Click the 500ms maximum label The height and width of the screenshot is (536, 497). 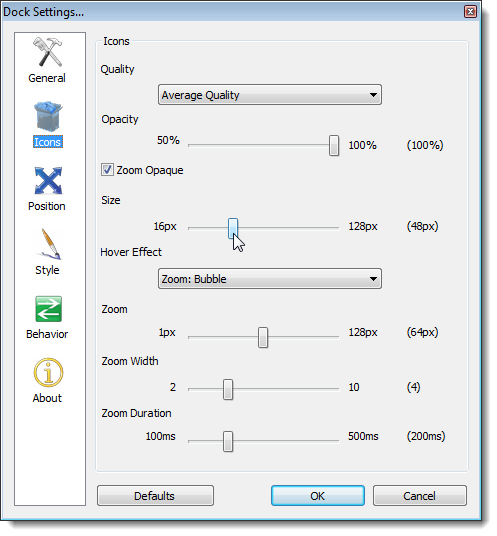[363, 437]
